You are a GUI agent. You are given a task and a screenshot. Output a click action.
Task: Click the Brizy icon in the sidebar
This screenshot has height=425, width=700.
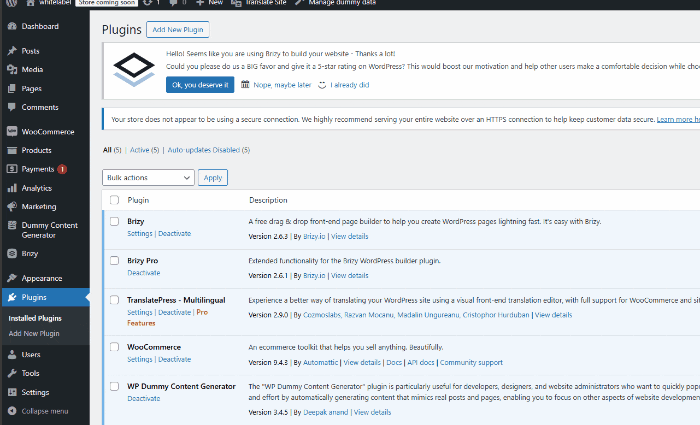(11, 254)
